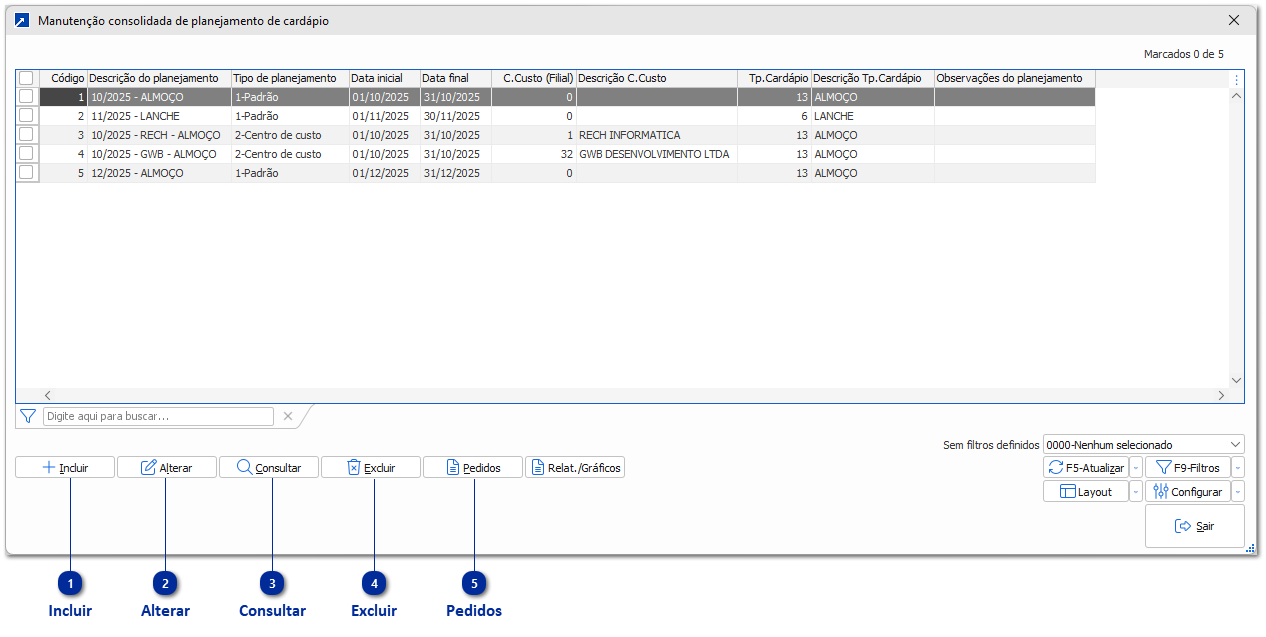Click cell 'RECH INFORMATICA'
This screenshot has width=1266, height=637.
coord(656,135)
